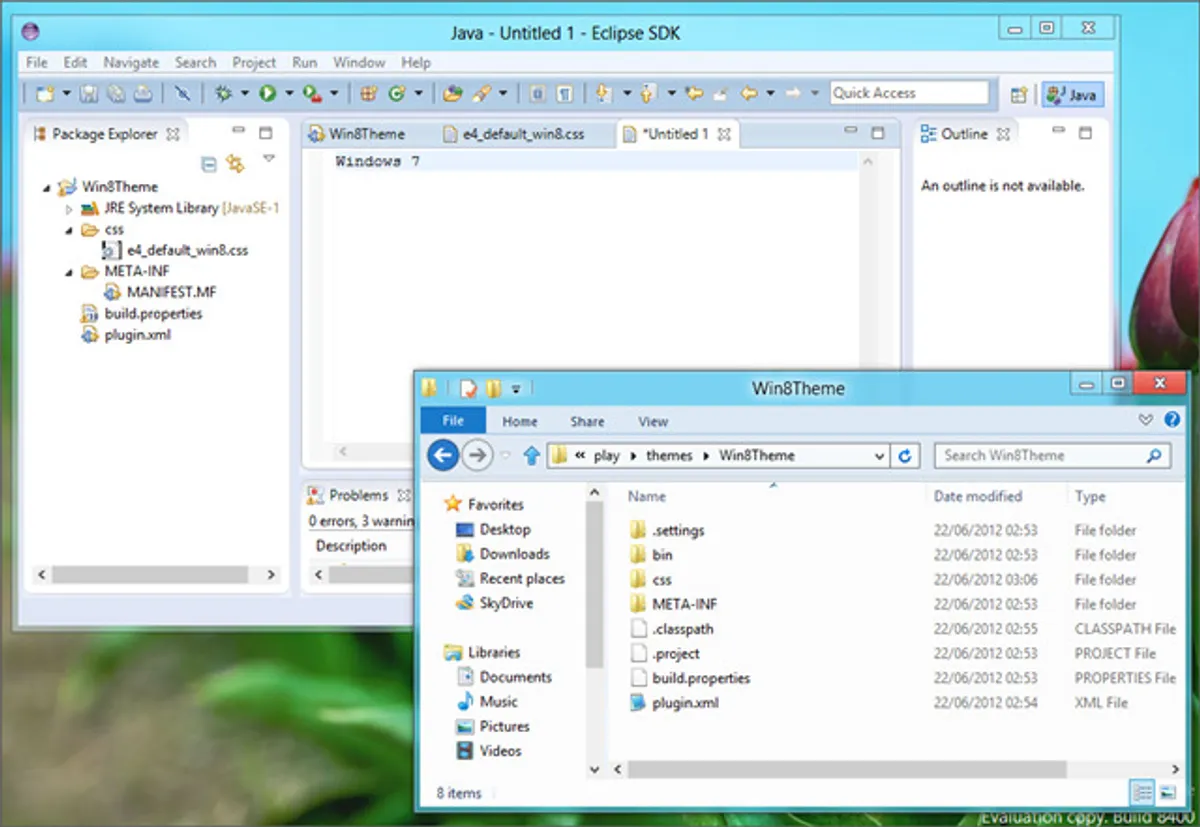This screenshot has height=827, width=1200.
Task: Open the Share ribbon tab in Explorer
Action: point(587,422)
